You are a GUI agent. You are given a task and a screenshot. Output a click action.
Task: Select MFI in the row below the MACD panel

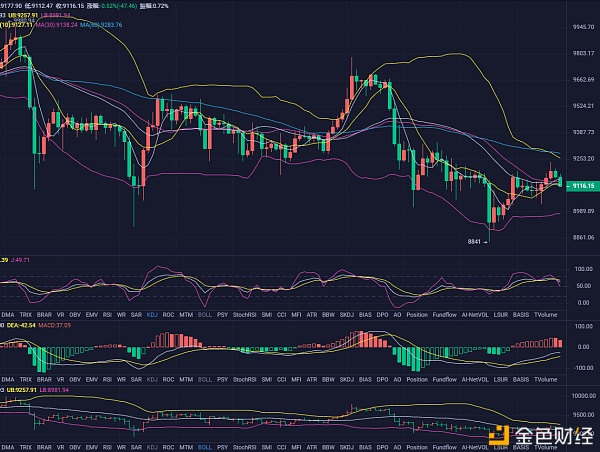click(x=296, y=379)
